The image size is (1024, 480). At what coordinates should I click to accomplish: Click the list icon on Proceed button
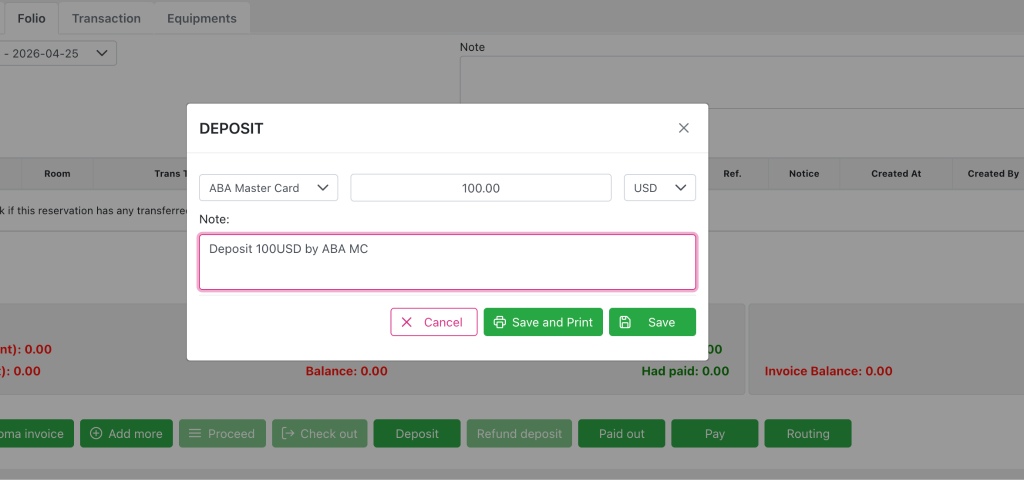pyautogui.click(x=194, y=433)
